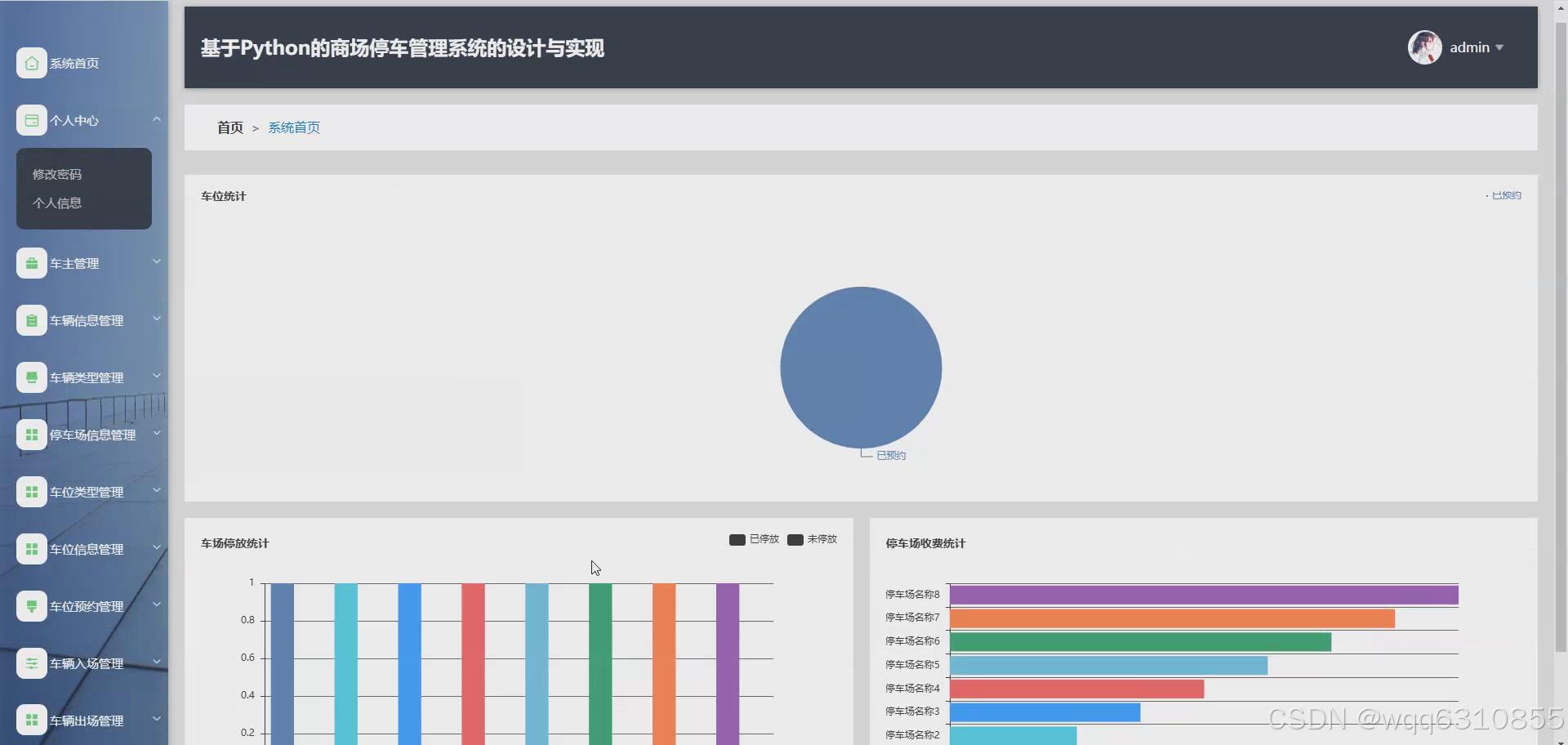Click the page vertical scrollbar thumb
Image resolution: width=1568 pixels, height=745 pixels.
pos(1561,338)
